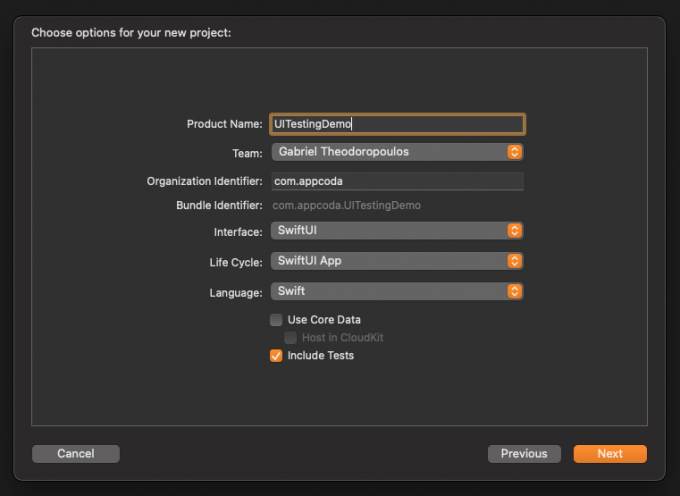
Task: Click the Organization Identifier label
Action: tap(204, 181)
